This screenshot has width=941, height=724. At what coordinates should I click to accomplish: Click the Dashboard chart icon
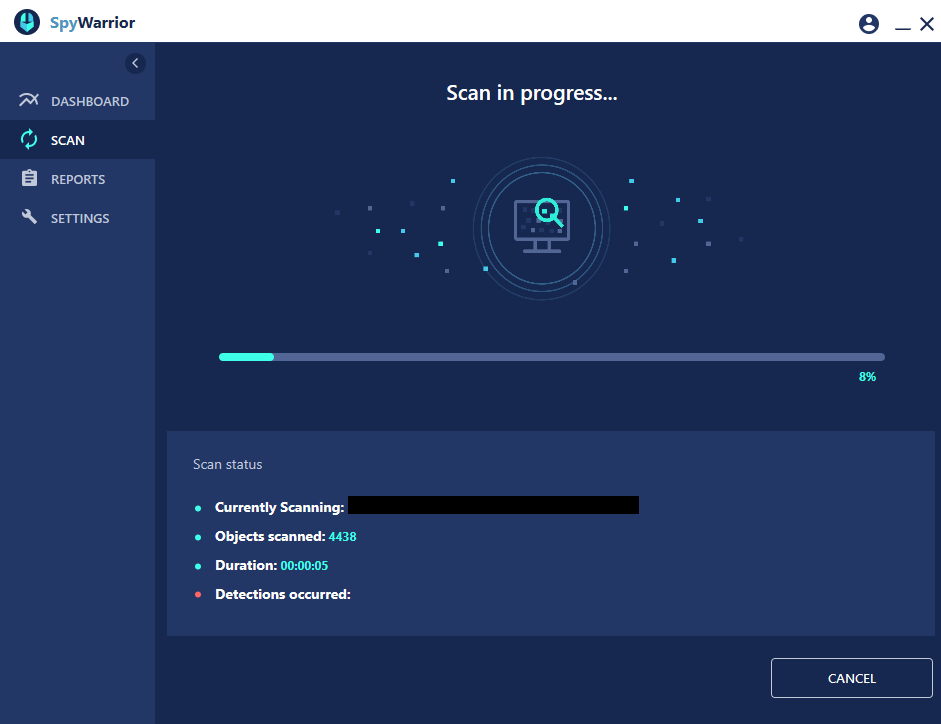point(29,100)
